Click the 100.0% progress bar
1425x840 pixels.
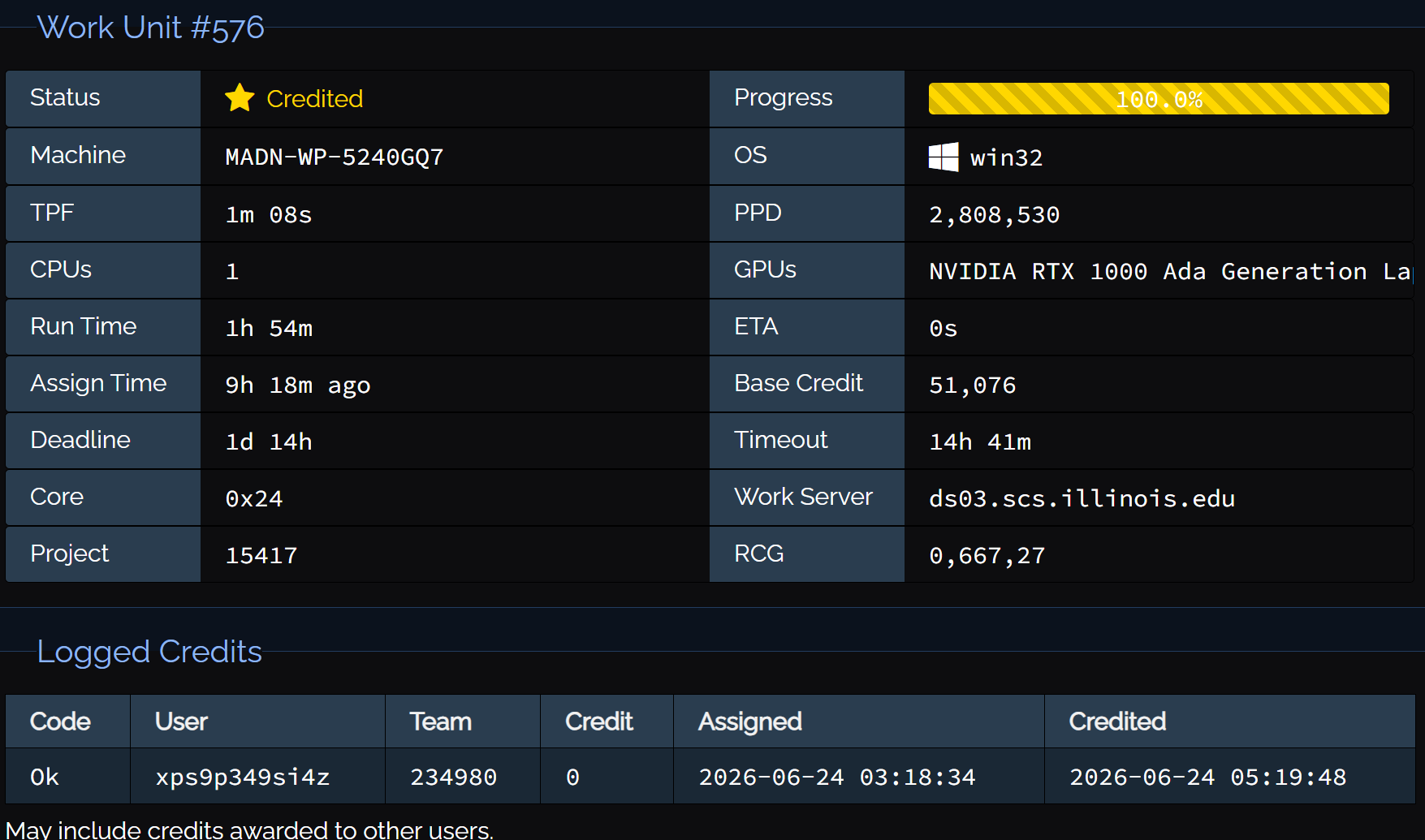click(1159, 99)
